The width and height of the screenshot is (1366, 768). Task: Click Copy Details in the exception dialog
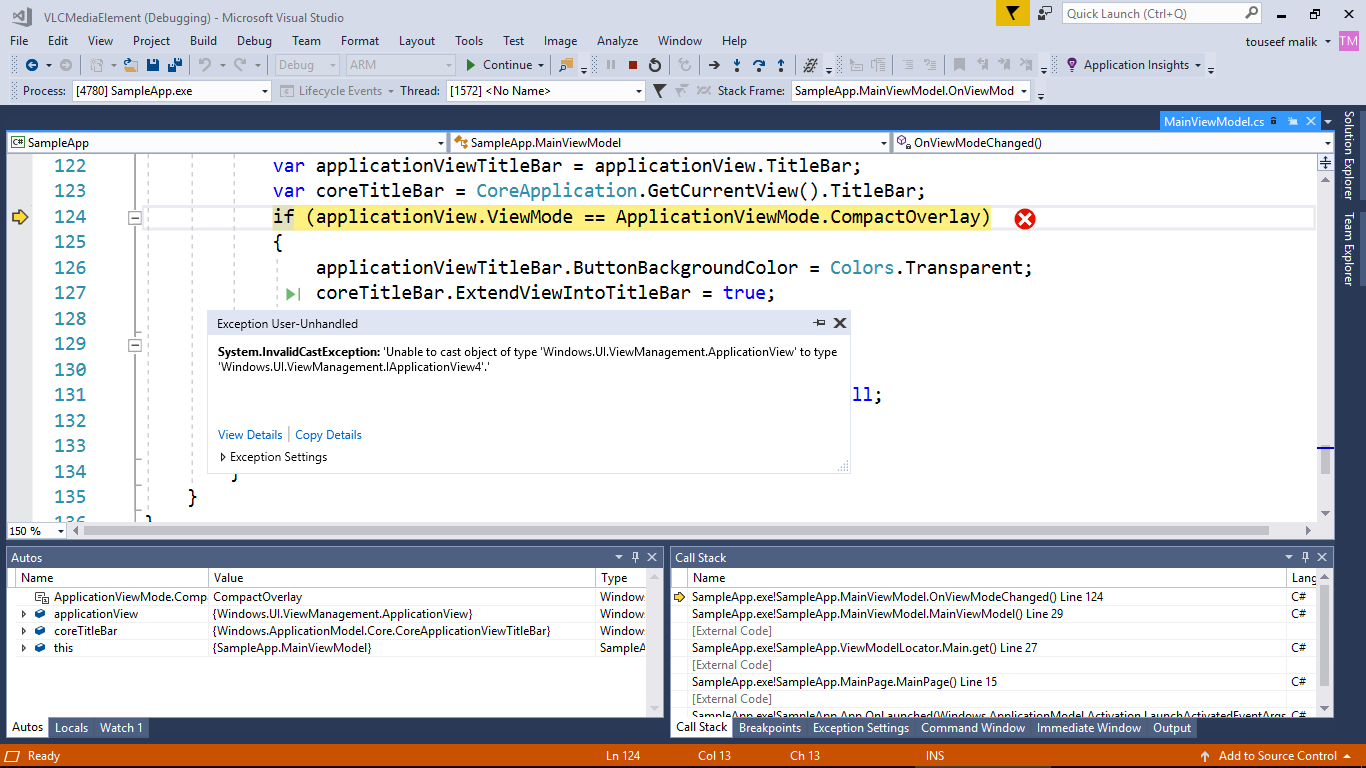pos(328,434)
